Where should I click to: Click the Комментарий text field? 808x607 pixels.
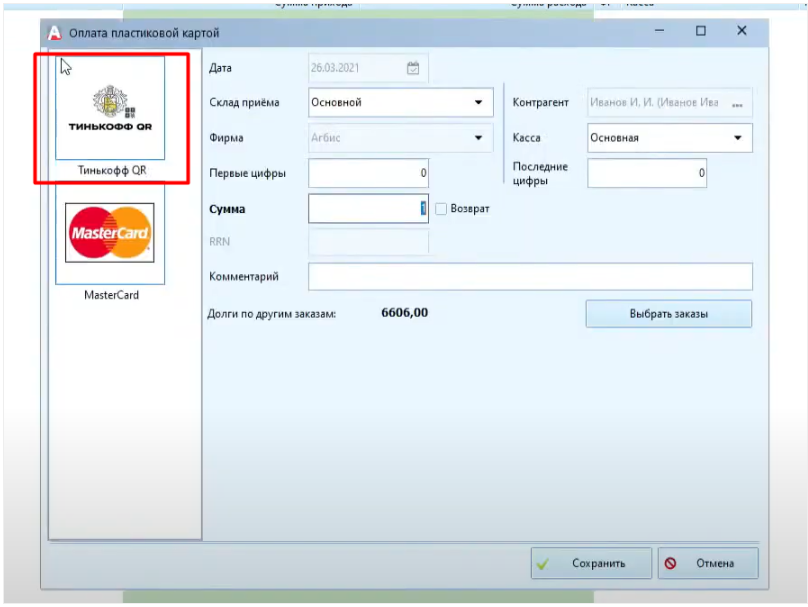[530, 277]
